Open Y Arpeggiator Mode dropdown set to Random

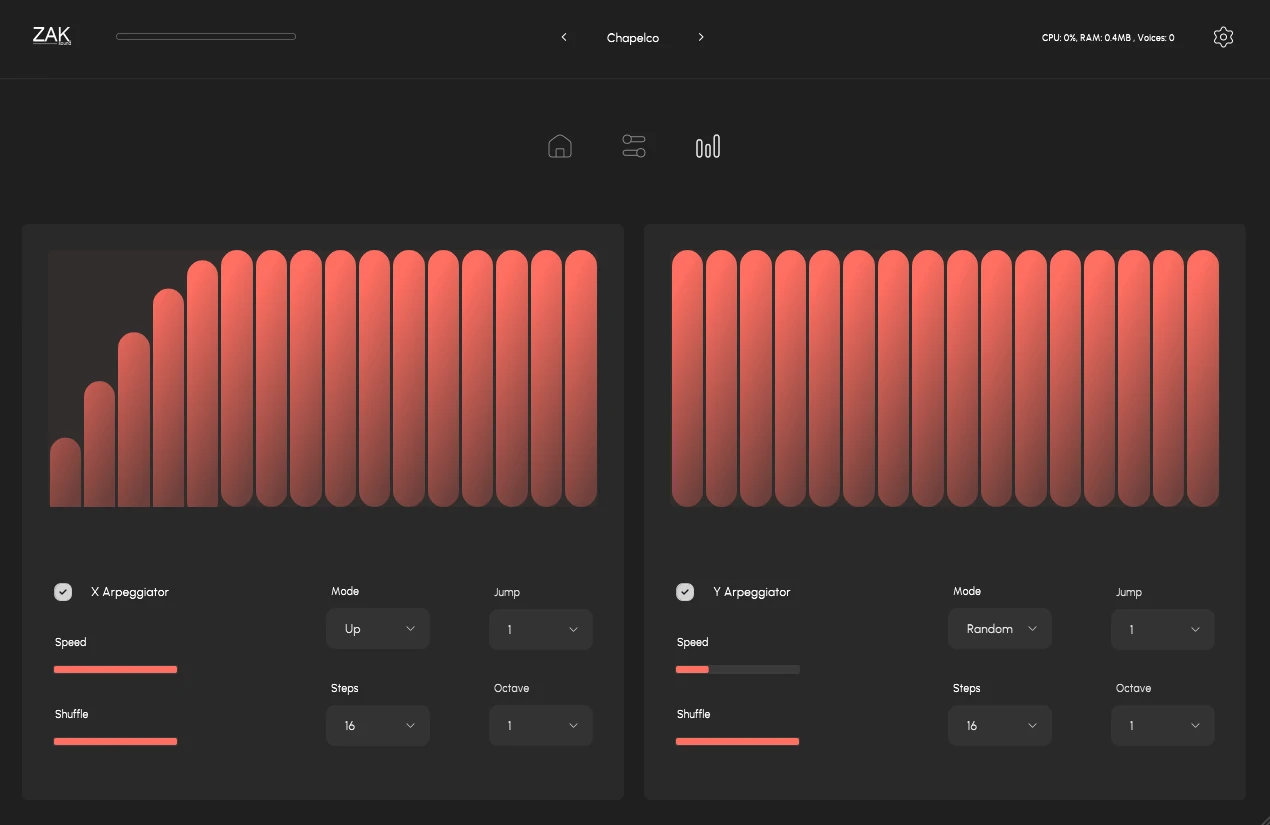[x=1000, y=629]
